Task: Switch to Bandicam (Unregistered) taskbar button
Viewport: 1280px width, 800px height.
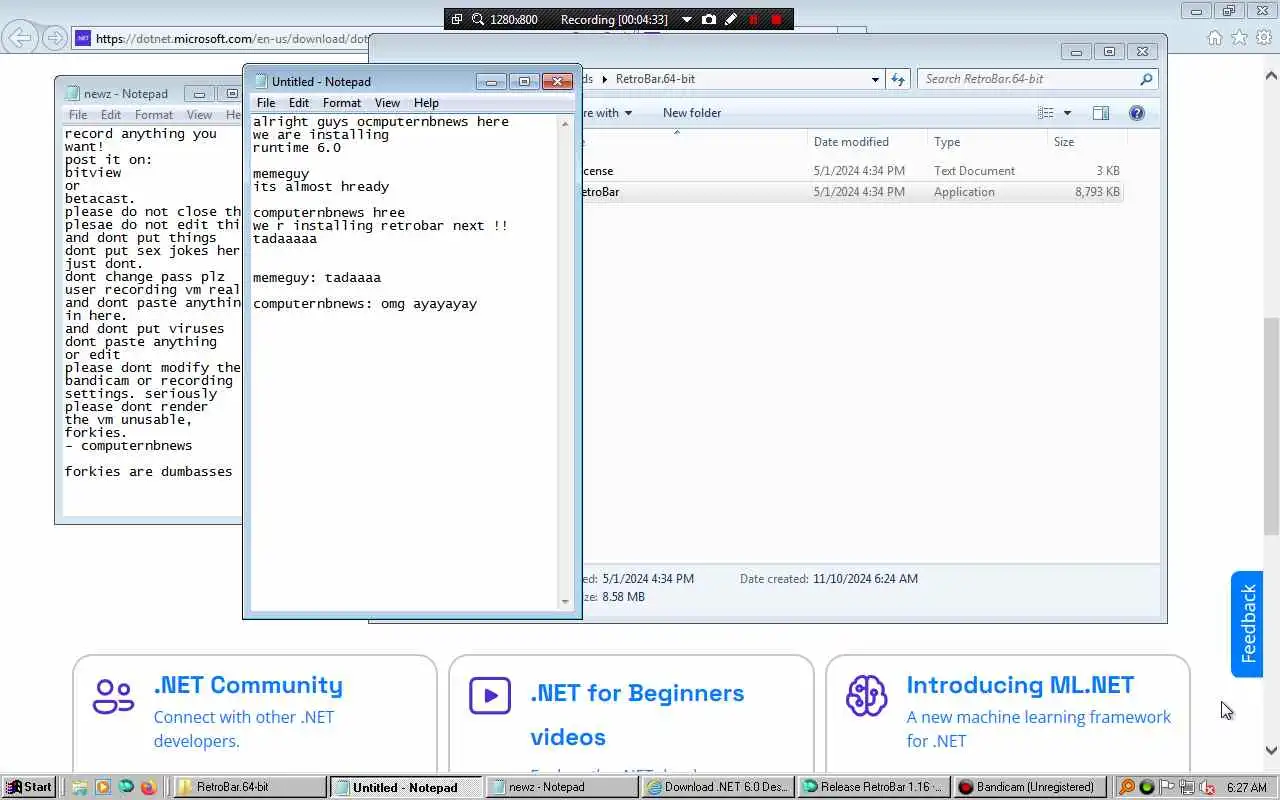Action: (x=1029, y=787)
